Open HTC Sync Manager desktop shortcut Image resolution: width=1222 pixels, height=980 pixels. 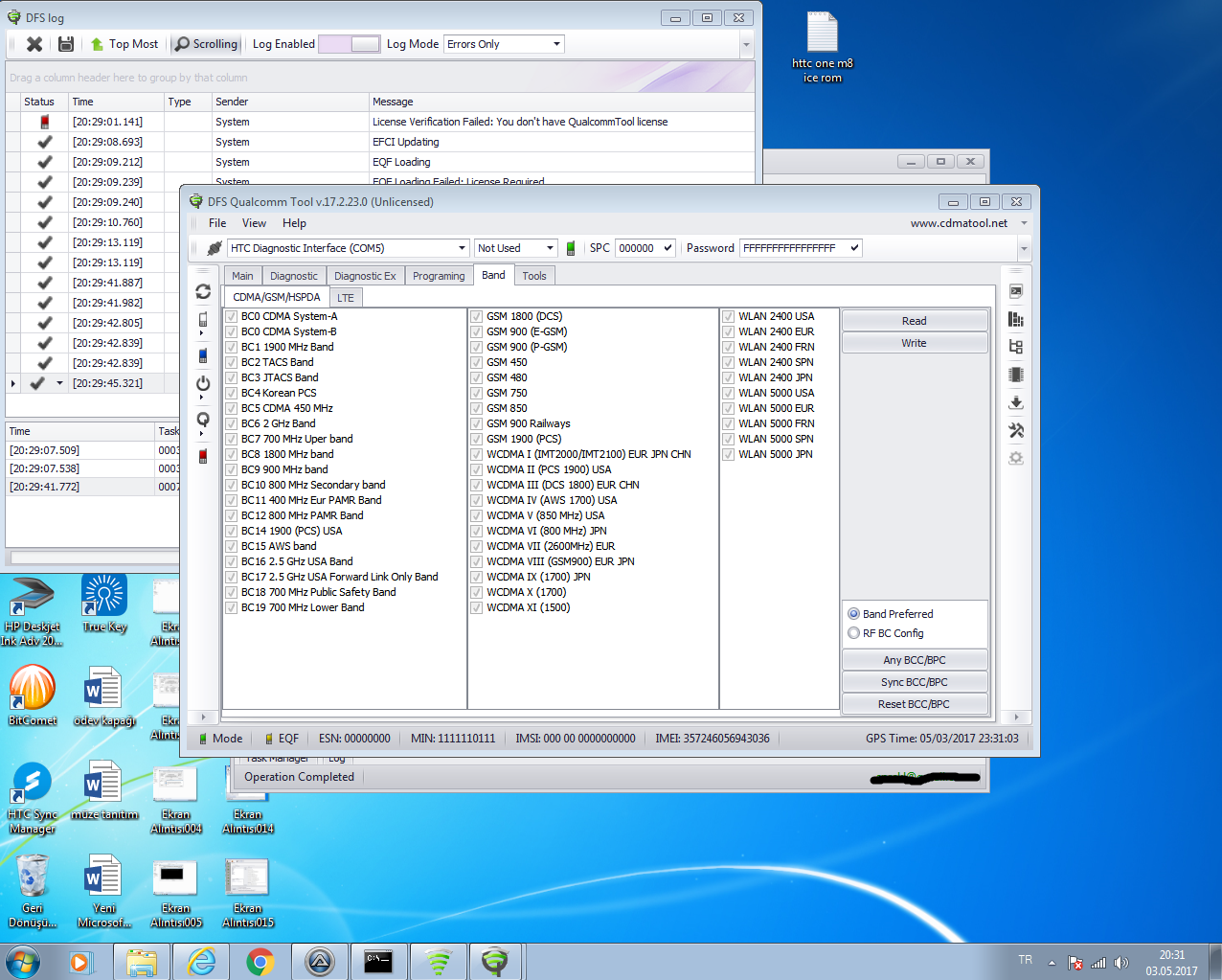click(x=33, y=798)
